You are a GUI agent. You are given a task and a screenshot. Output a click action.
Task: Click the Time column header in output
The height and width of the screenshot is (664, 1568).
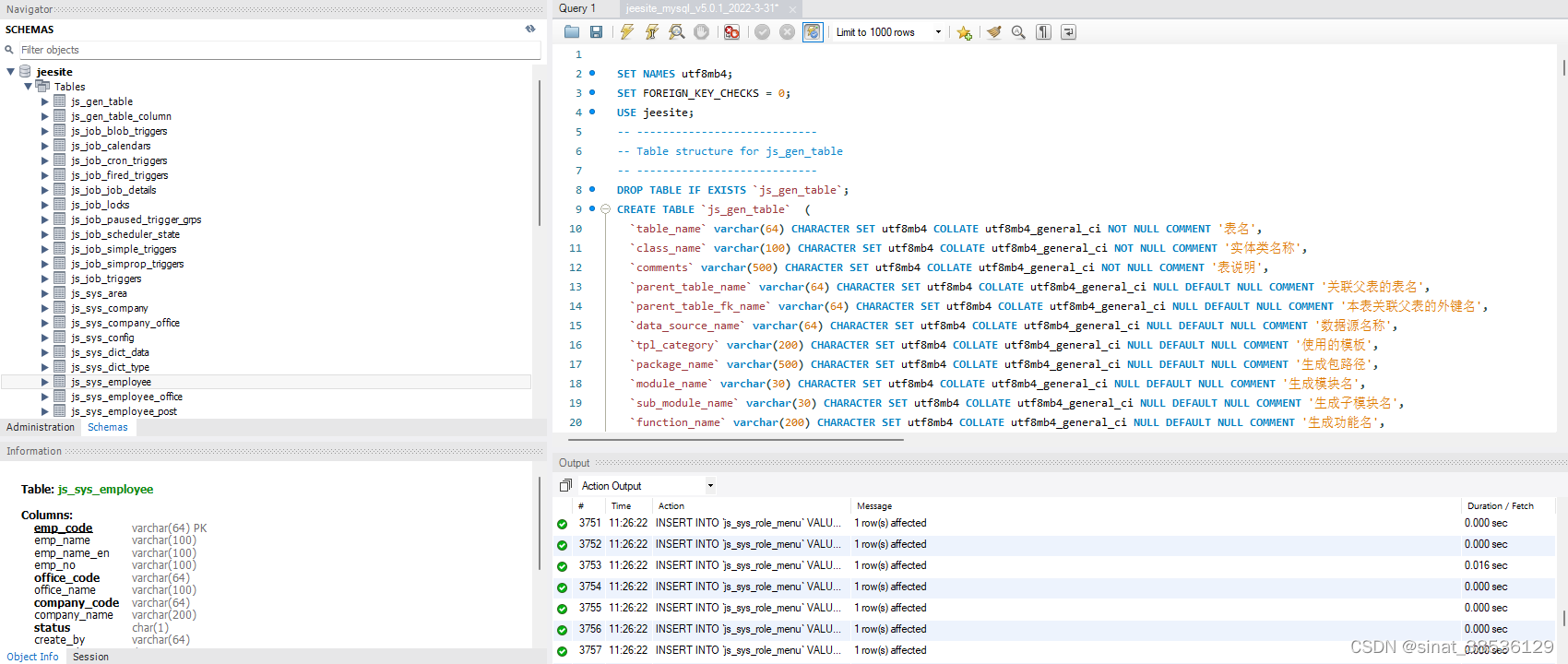[x=622, y=506]
